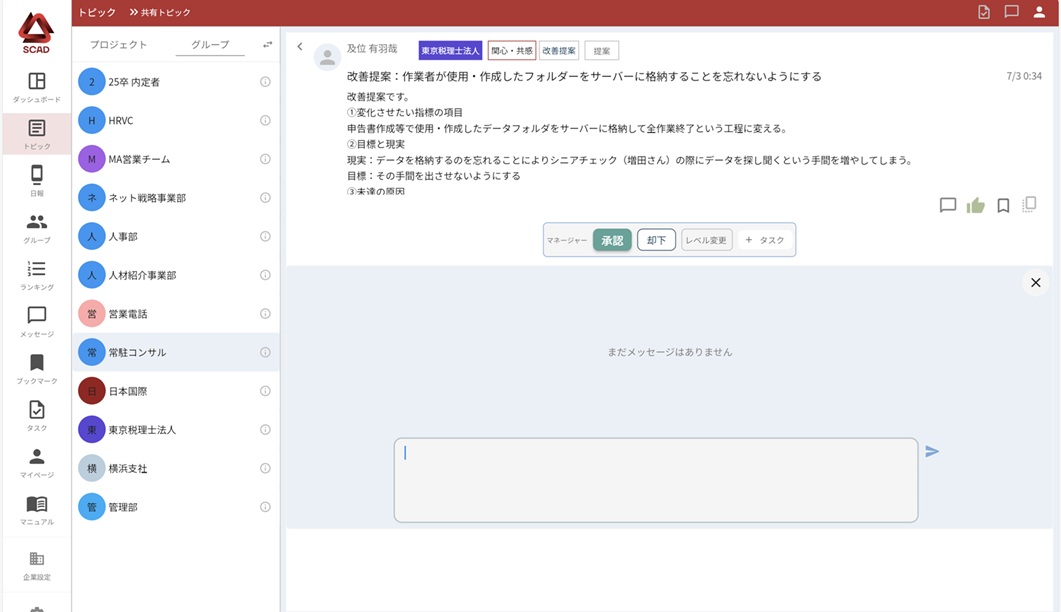Image resolution: width=1061 pixels, height=612 pixels.
Task: Show info for 管理部 group
Action: [x=265, y=507]
